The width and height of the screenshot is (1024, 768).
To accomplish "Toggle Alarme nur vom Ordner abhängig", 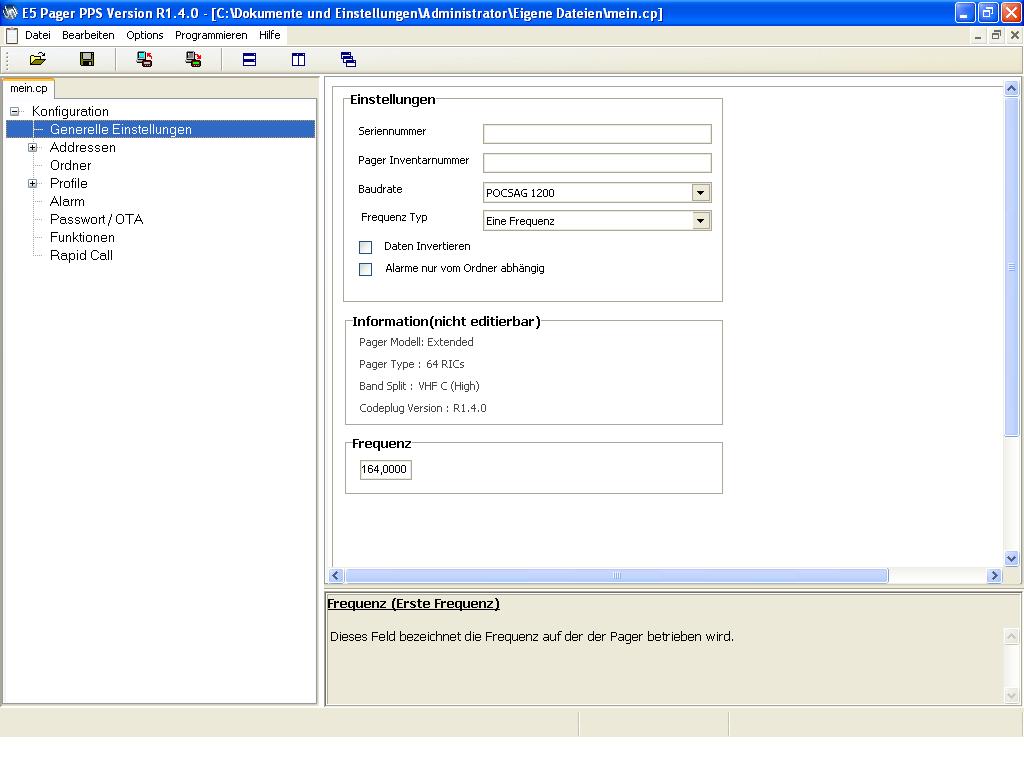I will (x=366, y=269).
